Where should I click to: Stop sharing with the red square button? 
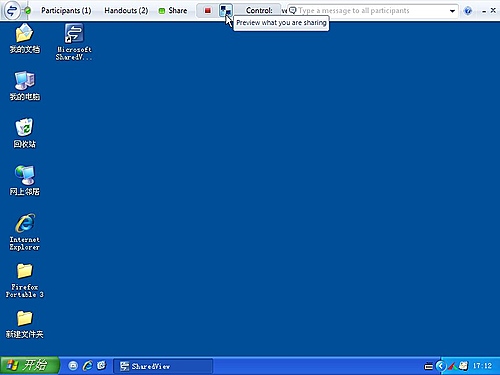pyautogui.click(x=208, y=11)
